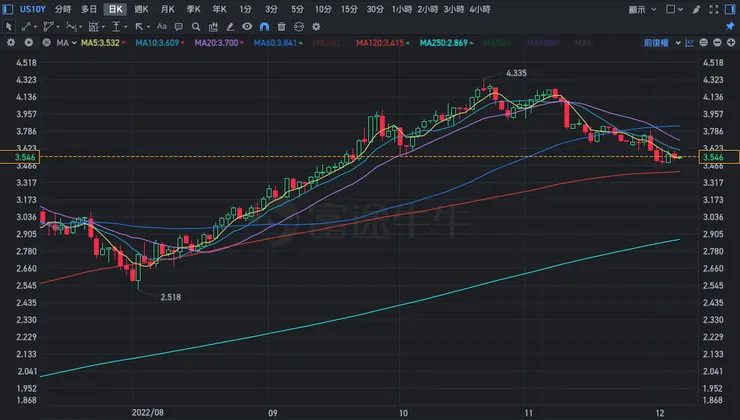This screenshot has width=740, height=420.
Task: Select the cursor pointer tool
Action: 8,27
